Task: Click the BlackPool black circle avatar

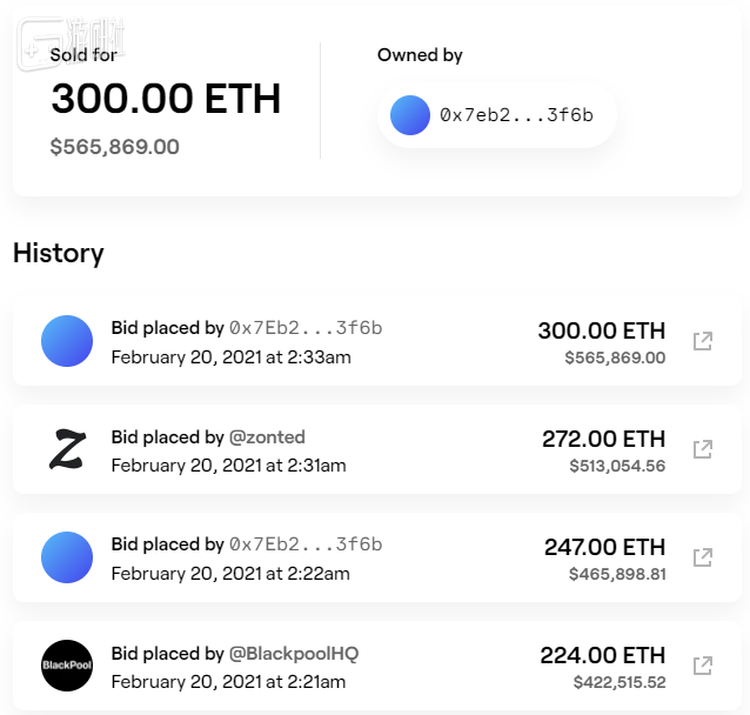Action: coord(67,665)
